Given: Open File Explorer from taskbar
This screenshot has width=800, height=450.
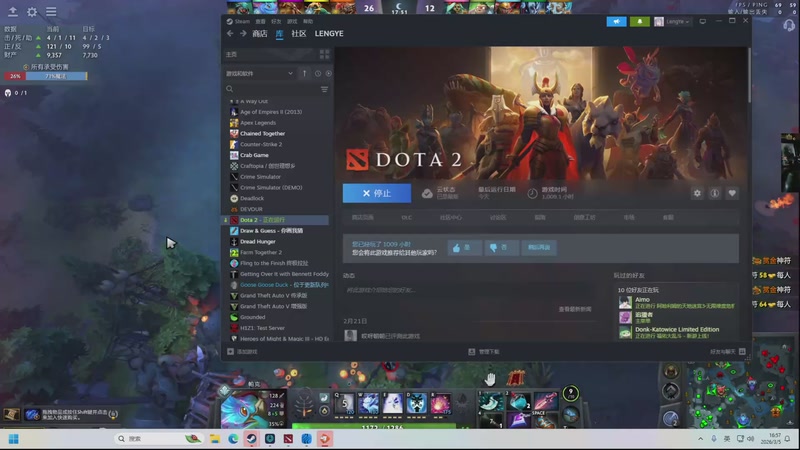Looking at the screenshot, I should click(215, 439).
